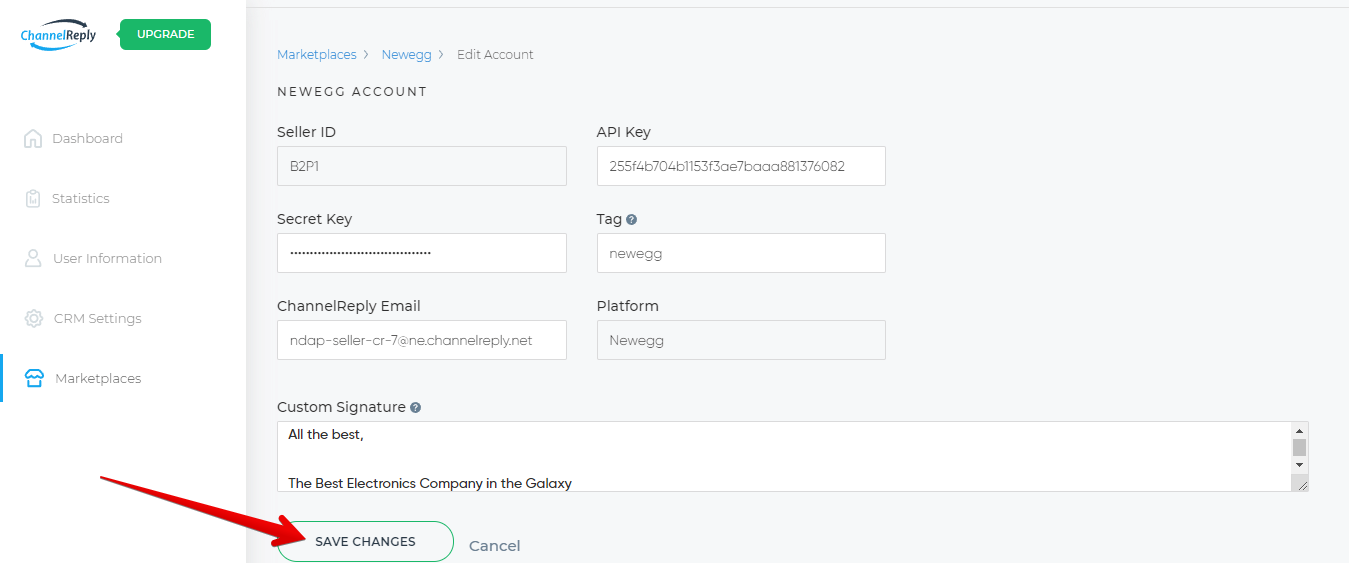Click the Secret Key input field
The image size is (1349, 563).
coord(422,253)
